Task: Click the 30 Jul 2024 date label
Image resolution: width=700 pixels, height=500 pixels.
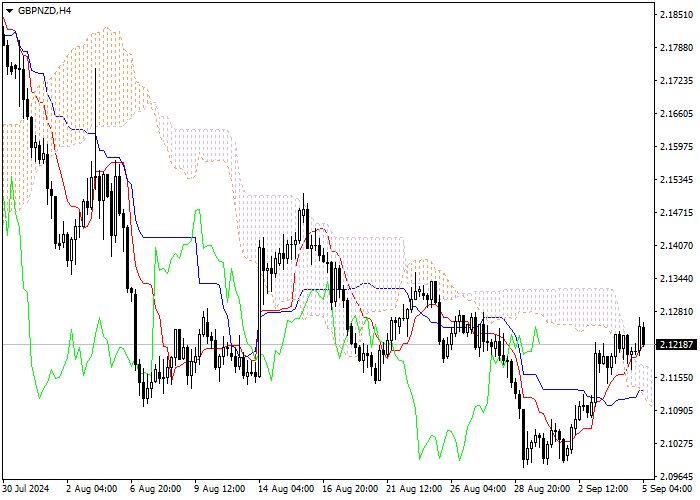Action: pos(26,489)
